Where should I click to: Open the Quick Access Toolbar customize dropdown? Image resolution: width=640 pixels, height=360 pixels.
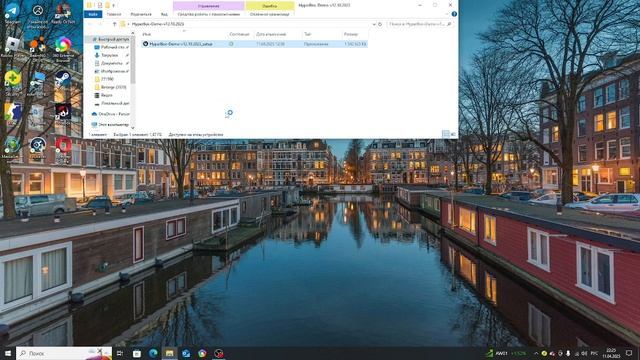(113, 5)
